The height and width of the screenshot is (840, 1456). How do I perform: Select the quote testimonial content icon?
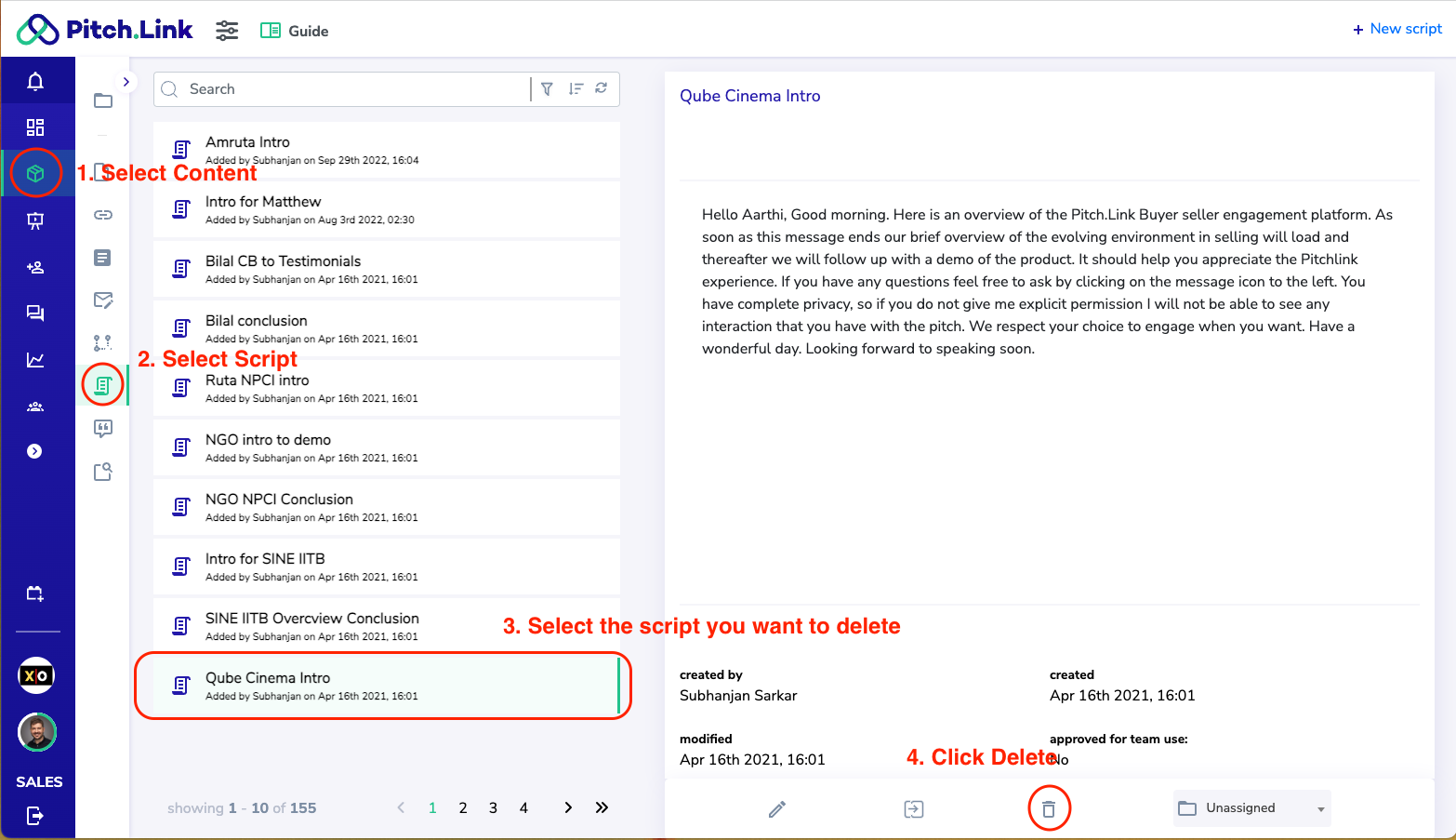coord(103,428)
